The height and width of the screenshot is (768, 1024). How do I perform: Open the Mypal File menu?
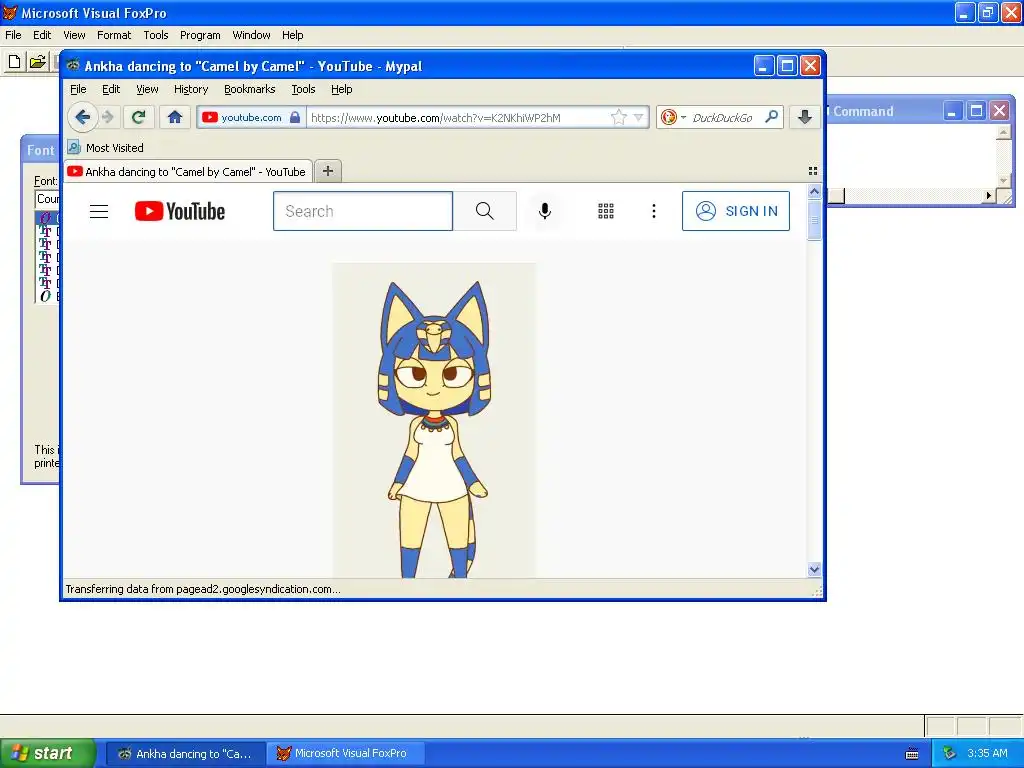pyautogui.click(x=78, y=89)
